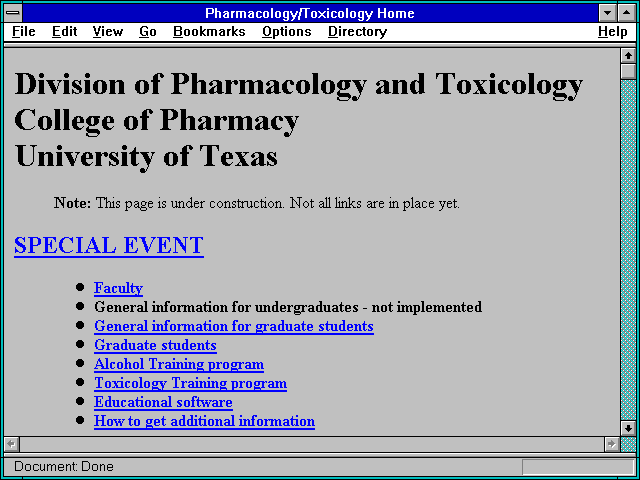
Task: Open the Graduate students link
Action: (x=155, y=345)
